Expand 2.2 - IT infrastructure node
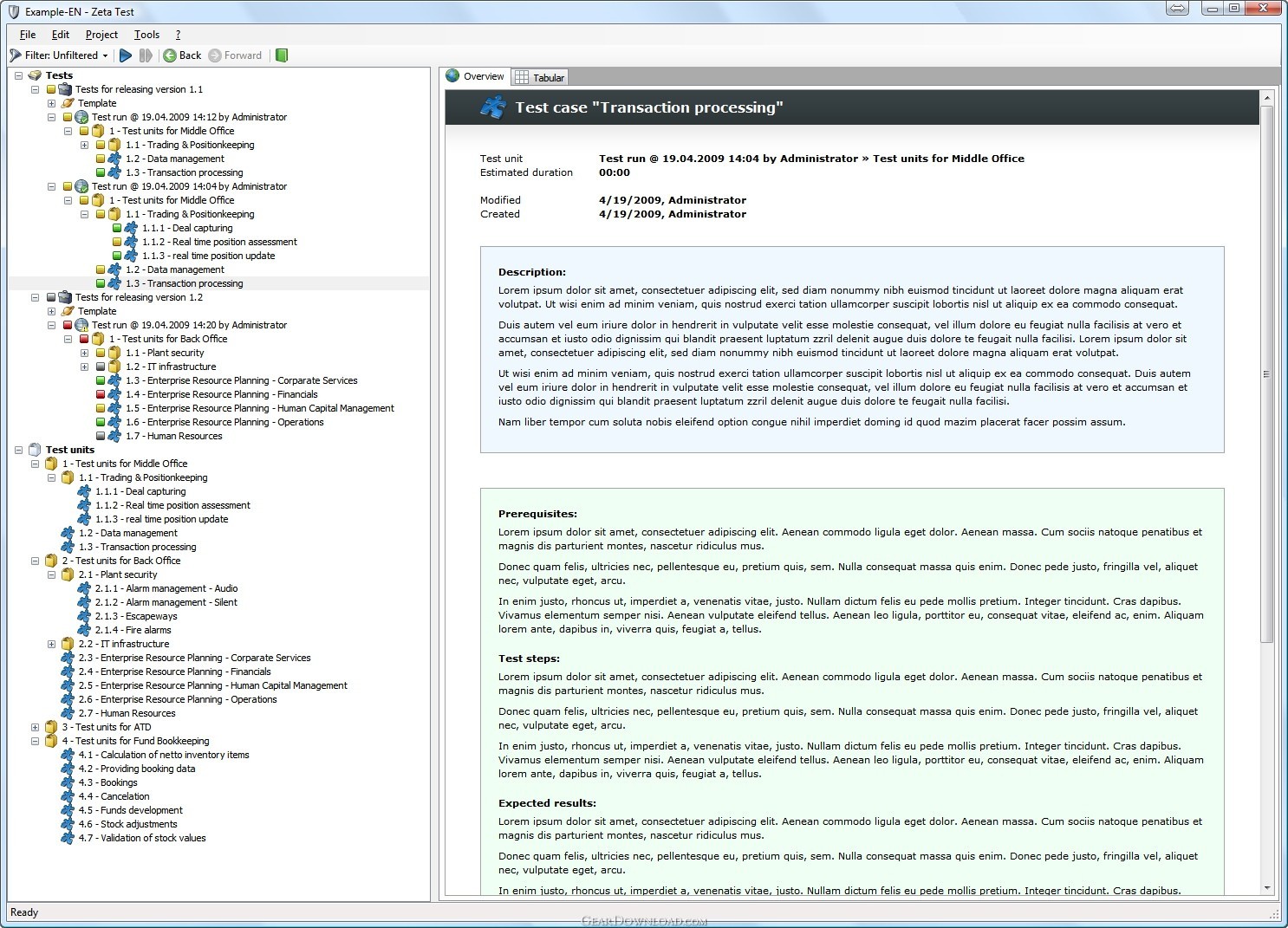The width and height of the screenshot is (1288, 928). click(52, 644)
